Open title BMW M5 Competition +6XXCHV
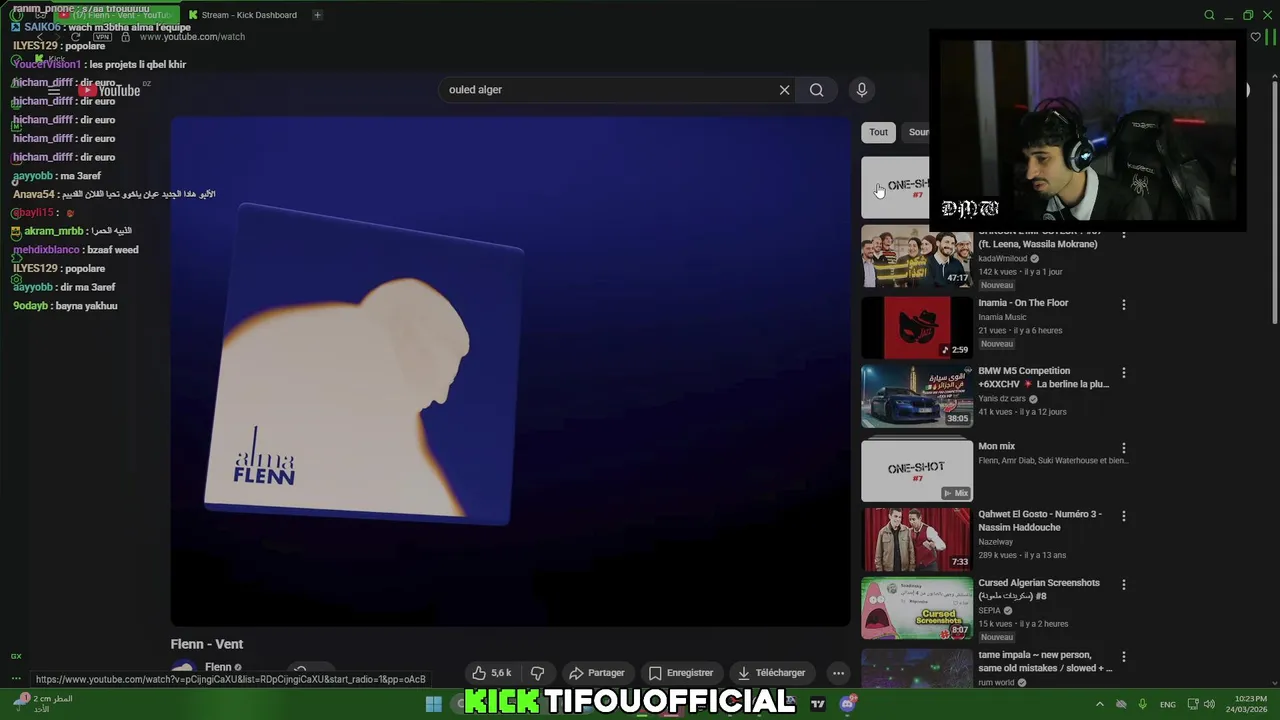 click(x=1043, y=377)
